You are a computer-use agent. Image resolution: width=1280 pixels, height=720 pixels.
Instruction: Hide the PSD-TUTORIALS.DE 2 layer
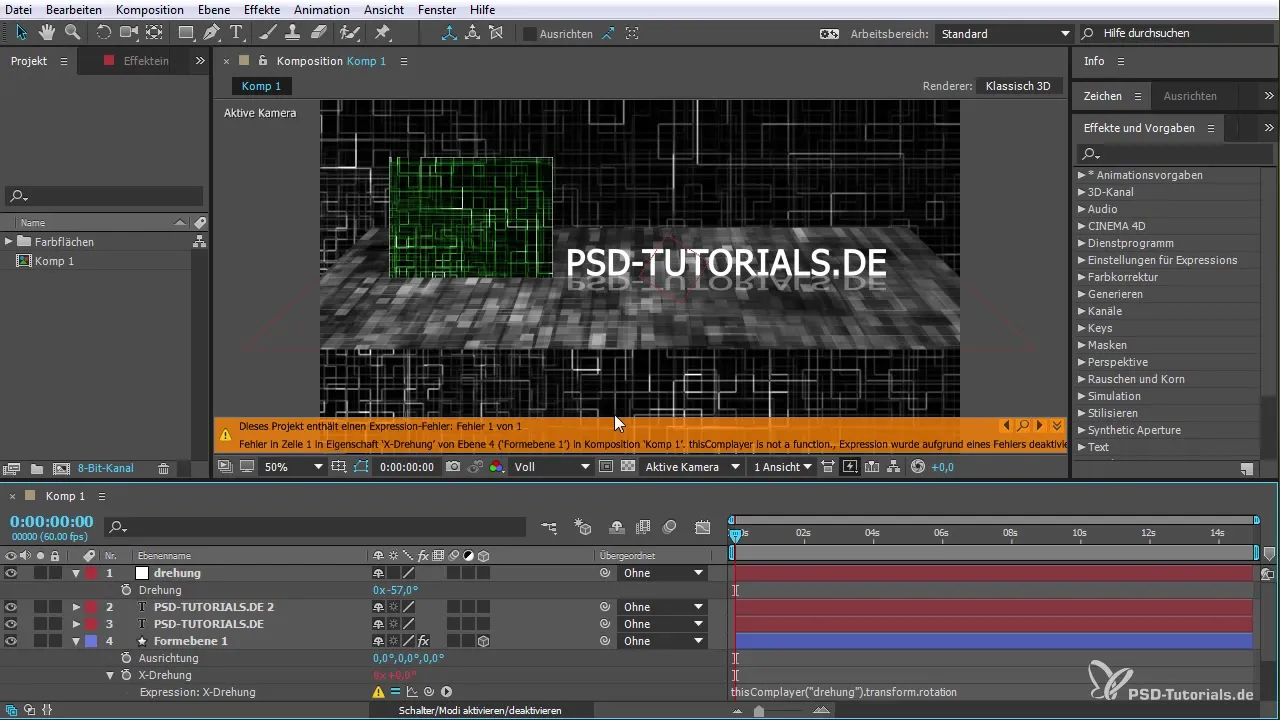click(x=11, y=607)
